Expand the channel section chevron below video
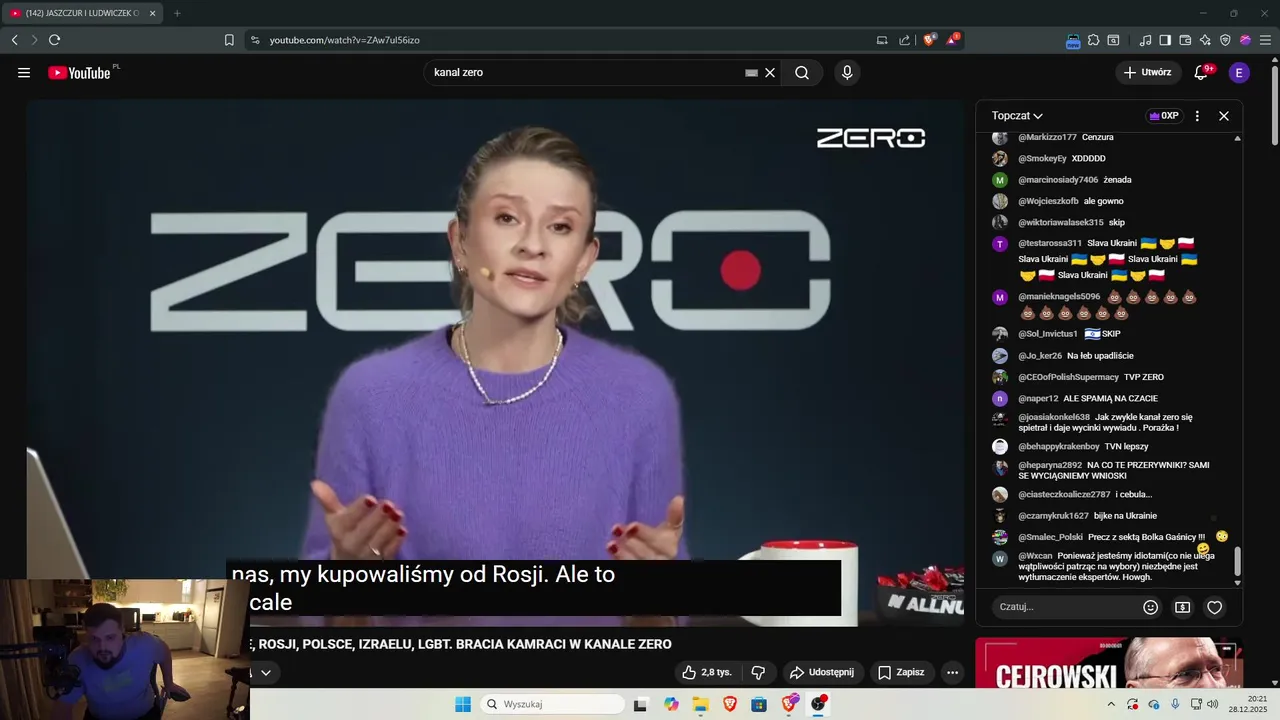This screenshot has height=720, width=1280. [x=266, y=673]
